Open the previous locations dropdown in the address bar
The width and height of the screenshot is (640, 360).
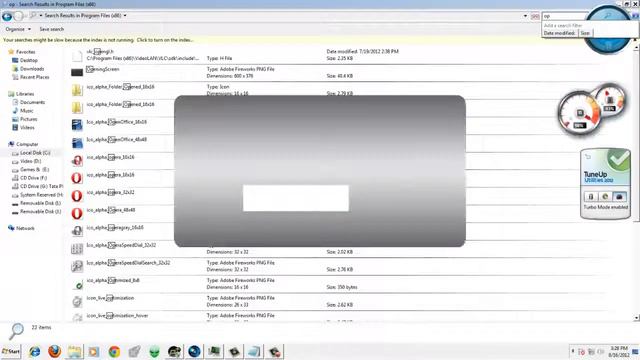click(x=525, y=16)
